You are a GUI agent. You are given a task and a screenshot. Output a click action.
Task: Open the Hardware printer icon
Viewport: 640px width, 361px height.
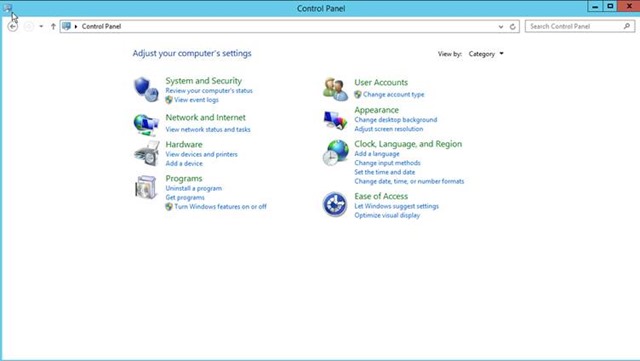[x=146, y=154]
